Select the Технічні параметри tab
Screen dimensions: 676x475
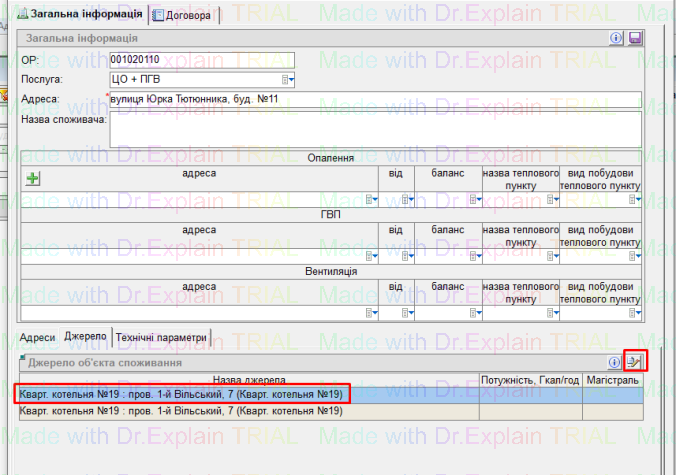pyautogui.click(x=162, y=338)
